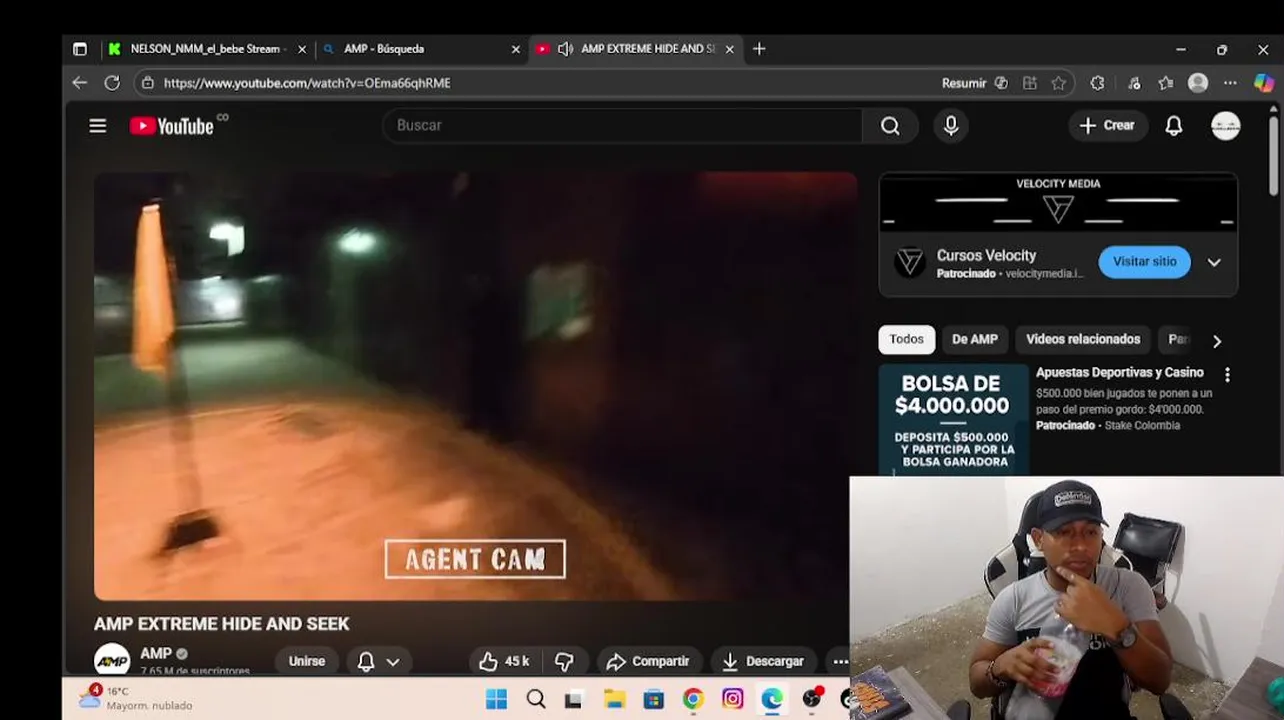Expand the Cursos Velocity ad chevron

point(1214,262)
